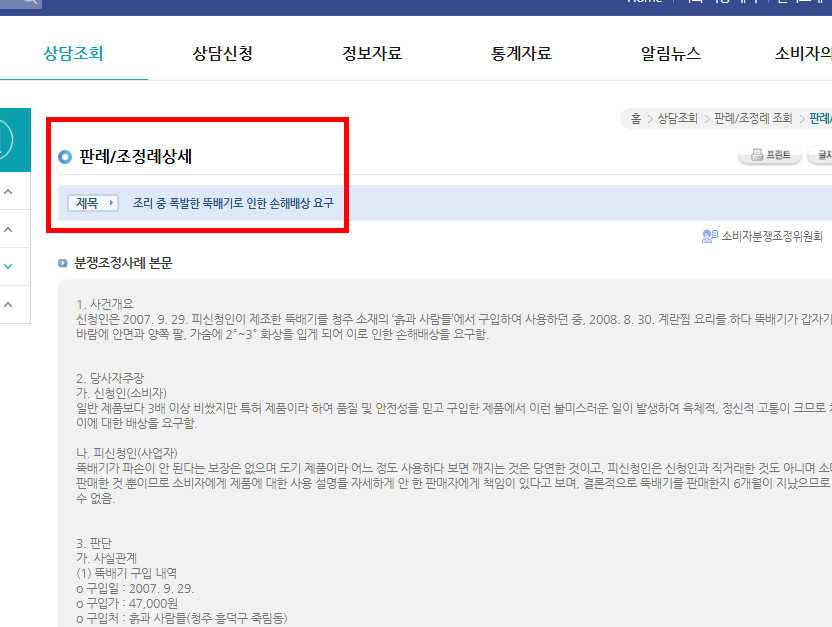Collapse the first sidebar section via its chevron
Viewport: 832px width, 627px height.
tap(8, 190)
